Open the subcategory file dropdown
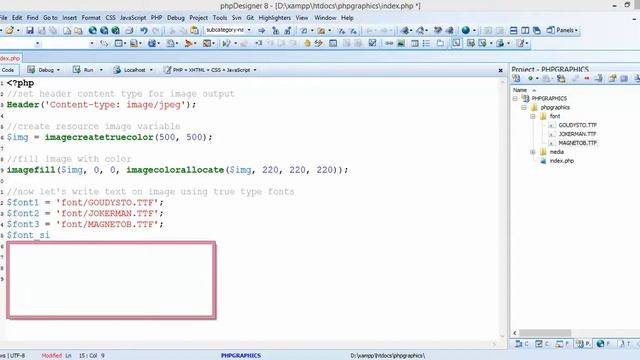Viewport: 640px width, 360px height. pyautogui.click(x=249, y=30)
